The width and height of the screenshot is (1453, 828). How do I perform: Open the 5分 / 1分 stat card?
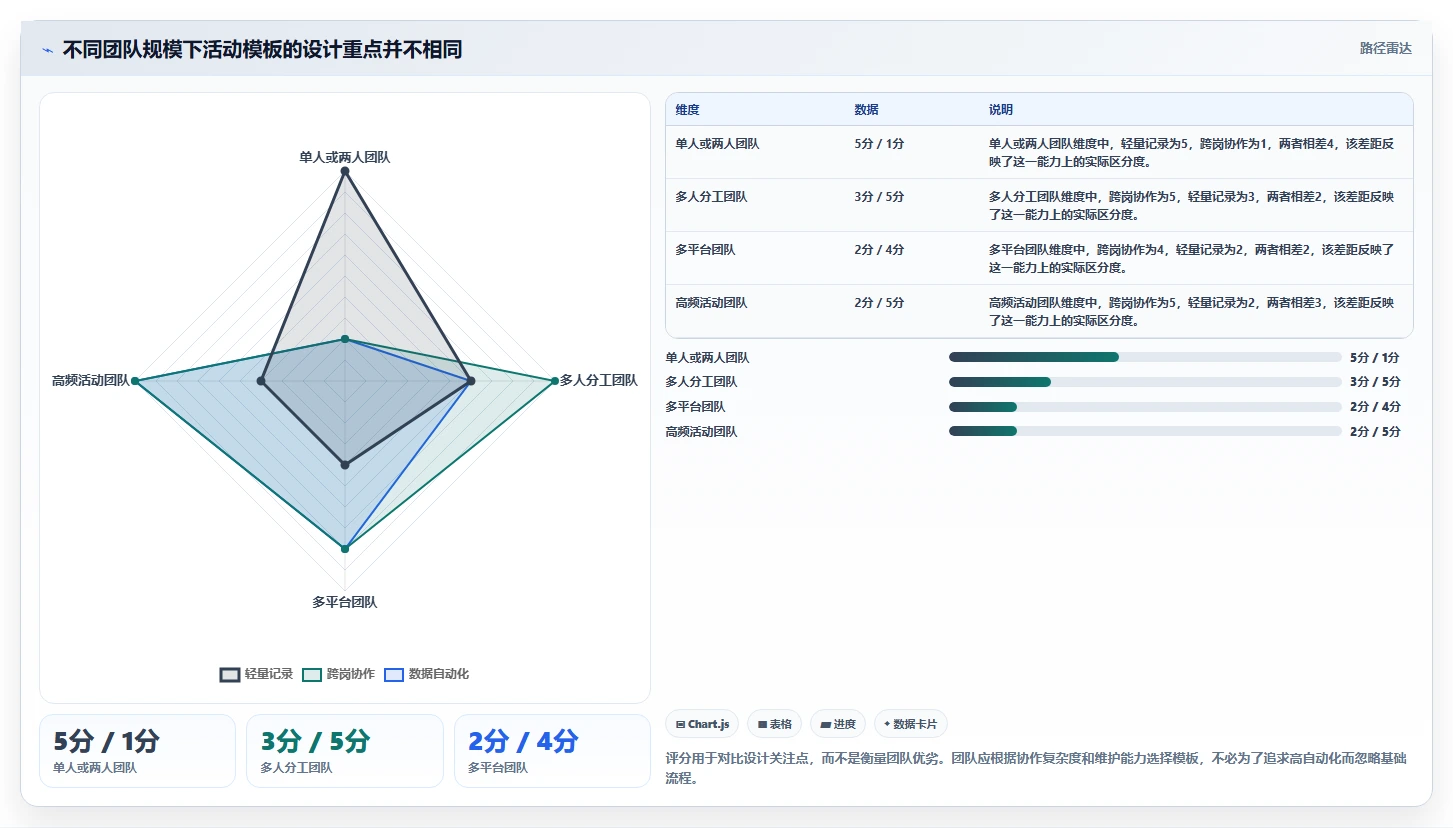pos(137,751)
